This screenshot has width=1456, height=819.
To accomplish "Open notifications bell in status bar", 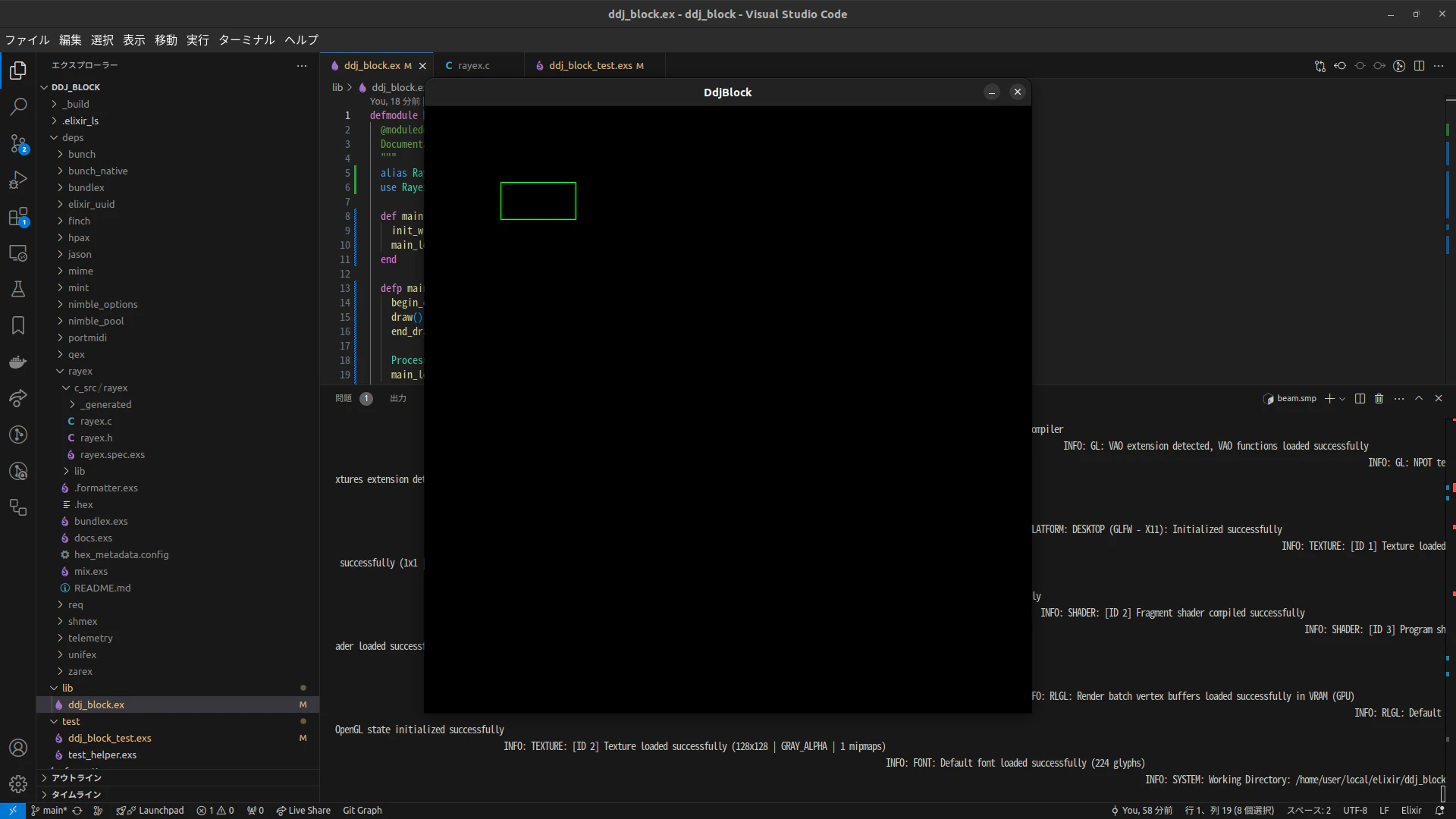I will (x=1439, y=811).
